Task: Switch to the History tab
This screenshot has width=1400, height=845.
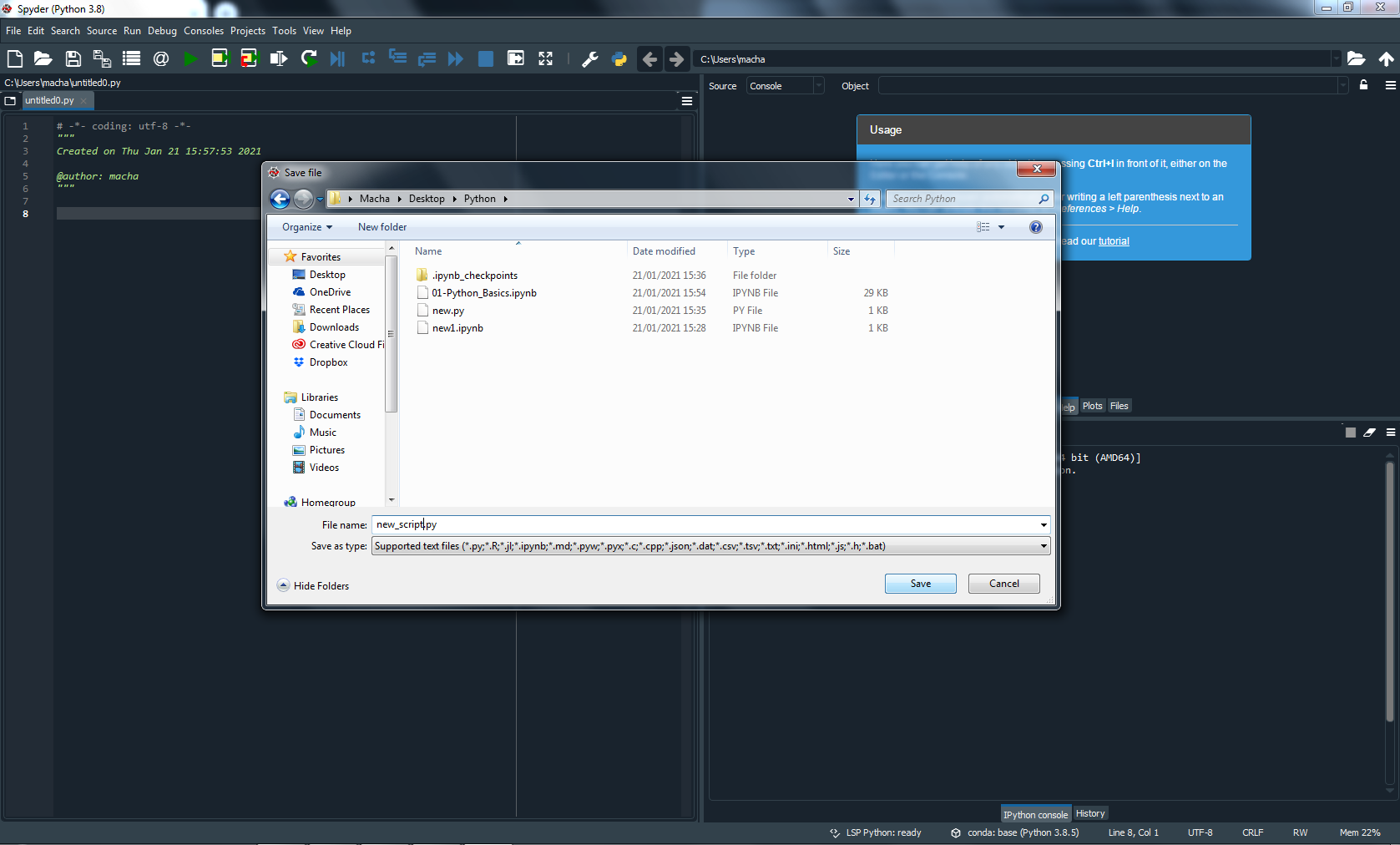Action: [x=1089, y=813]
